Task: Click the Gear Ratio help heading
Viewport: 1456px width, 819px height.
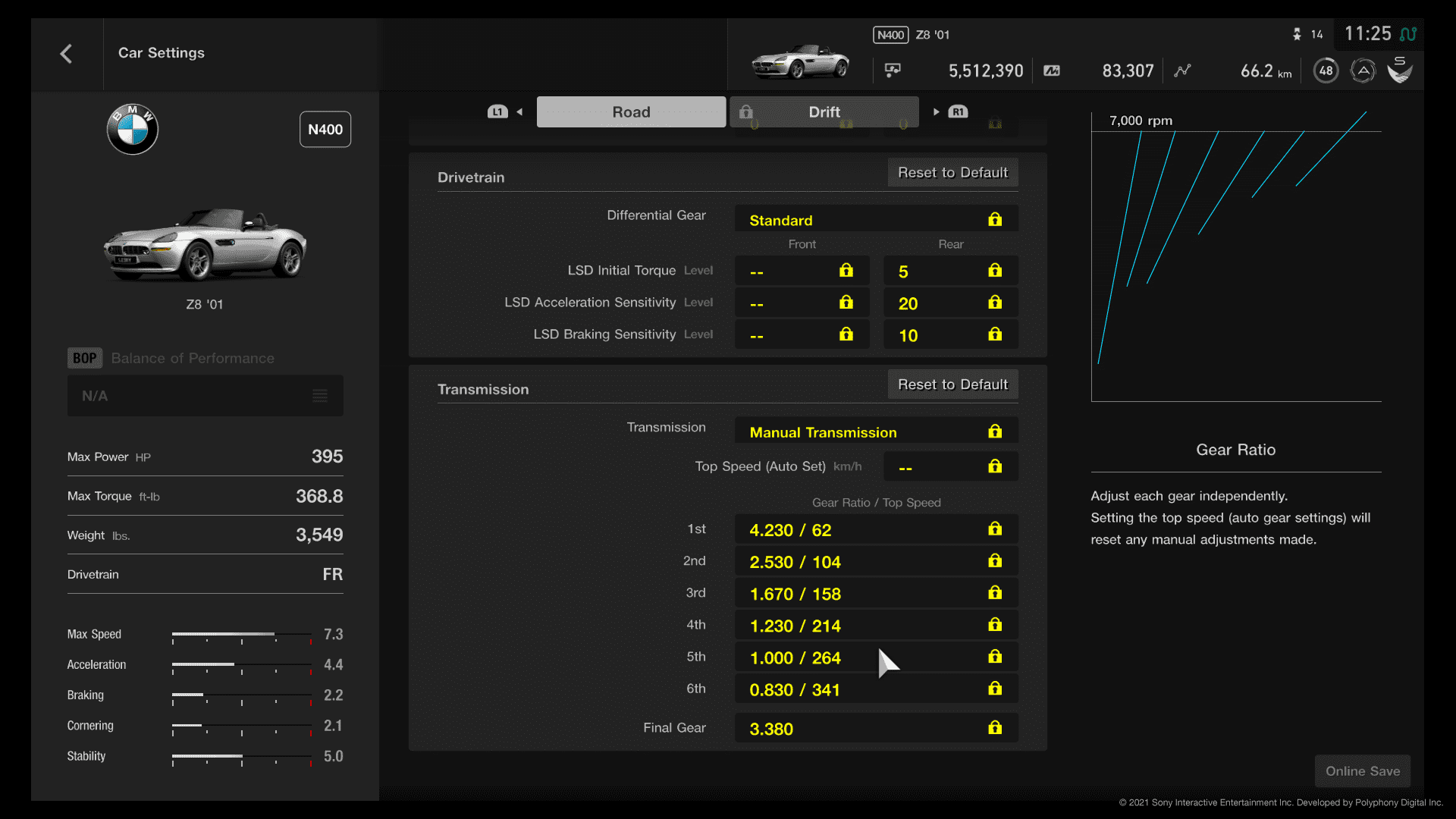Action: (1236, 450)
